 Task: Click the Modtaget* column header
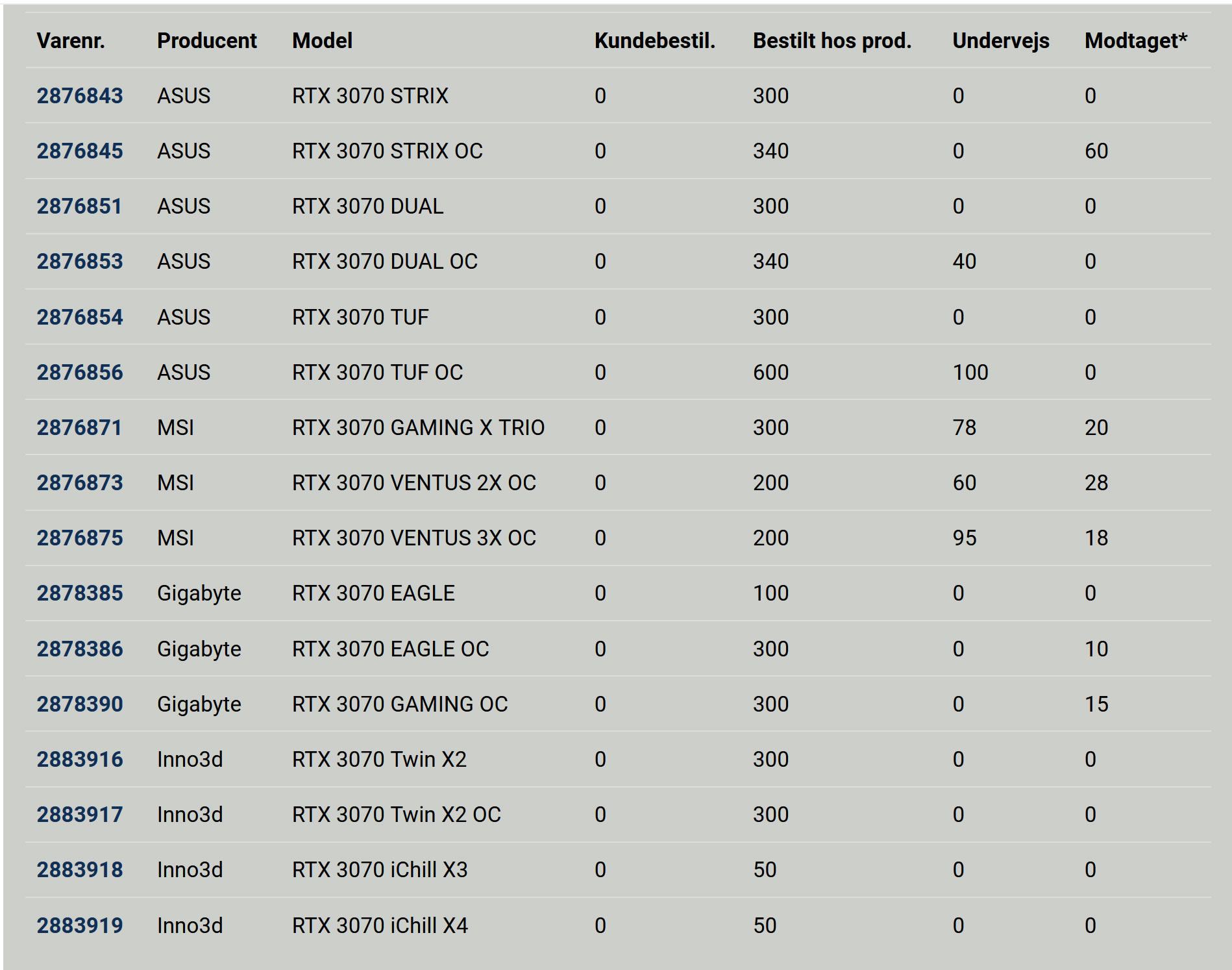click(x=1135, y=41)
